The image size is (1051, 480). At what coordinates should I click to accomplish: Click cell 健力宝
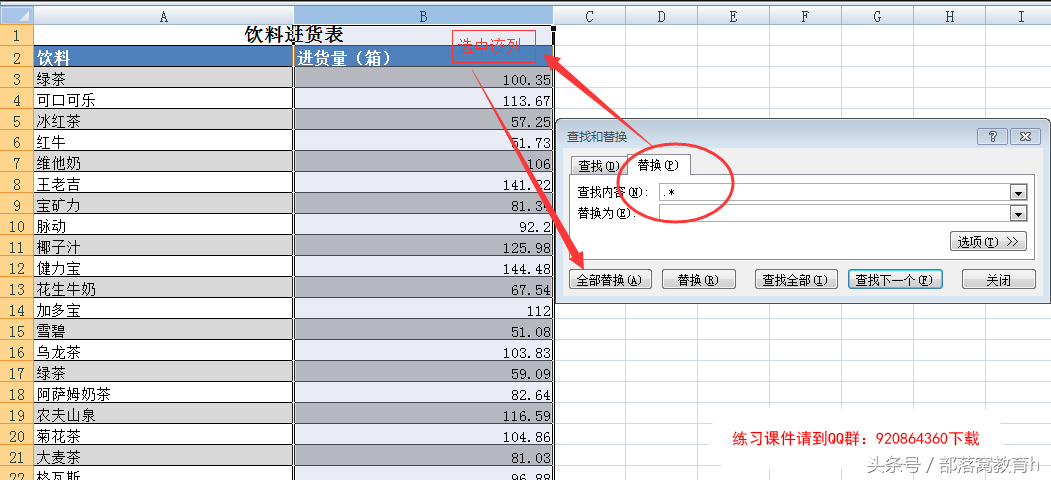(x=164, y=267)
